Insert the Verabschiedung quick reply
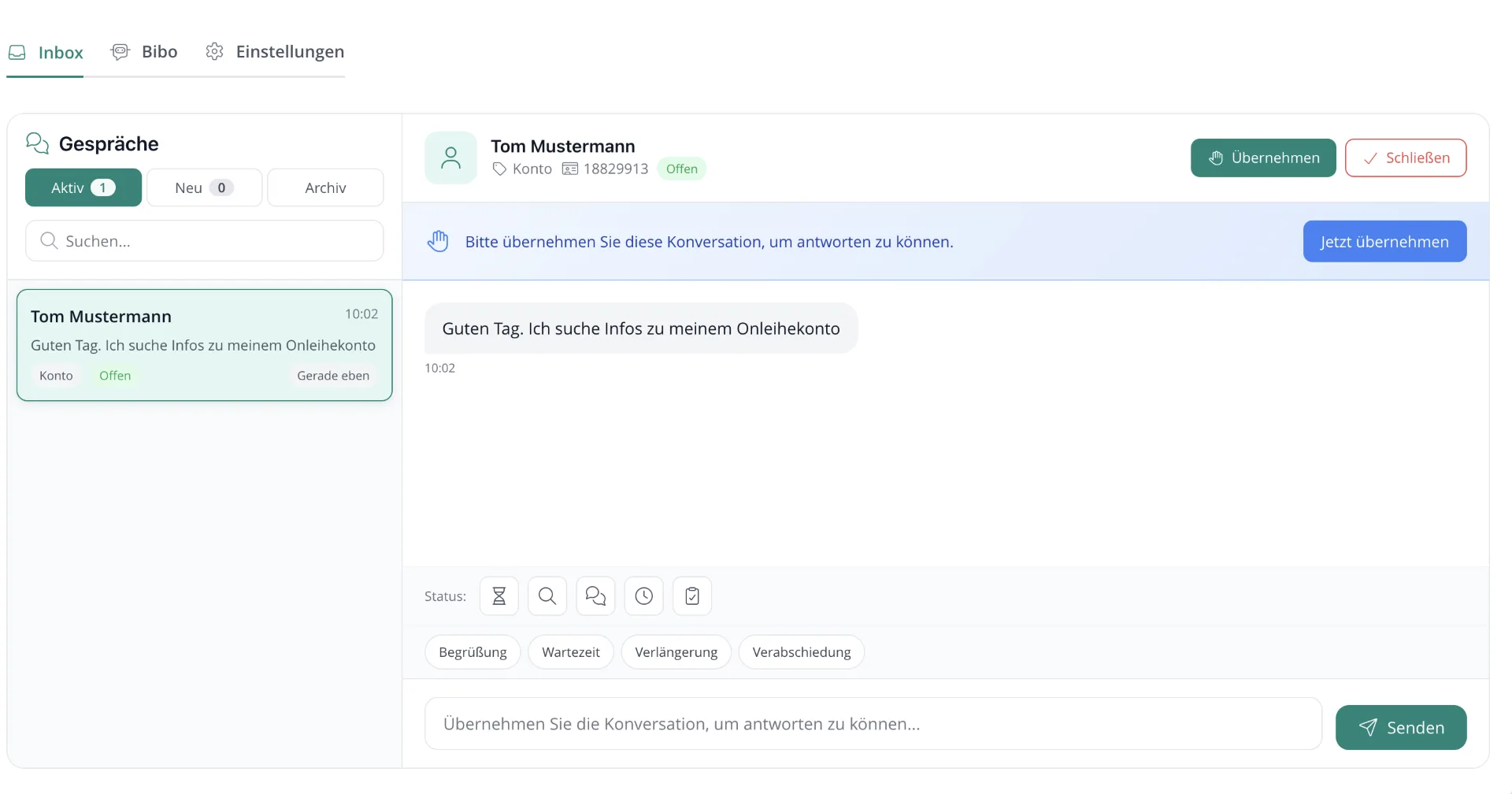Image resolution: width=1512 pixels, height=794 pixels. point(802,652)
